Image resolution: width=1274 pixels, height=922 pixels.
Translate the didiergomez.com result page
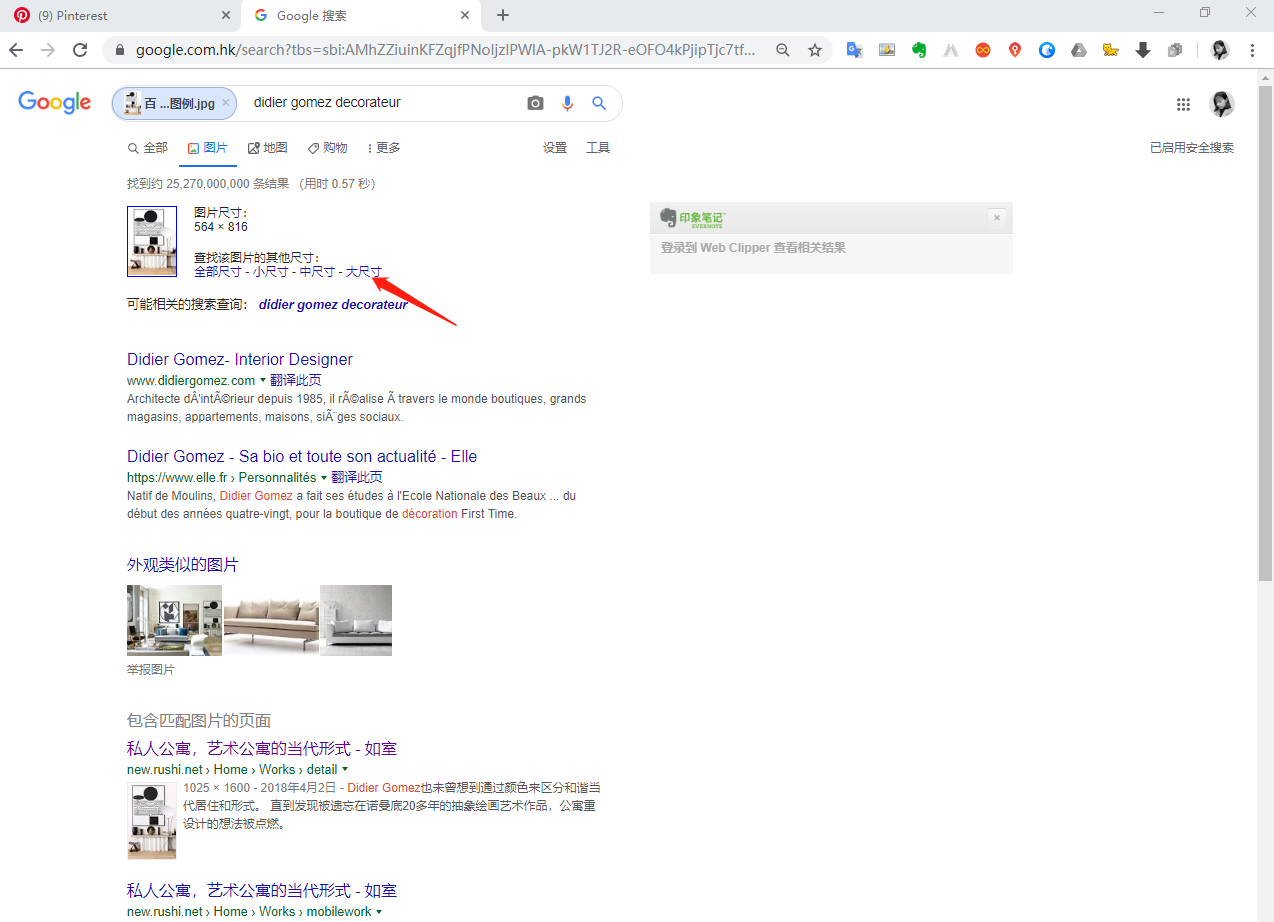pyautogui.click(x=296, y=381)
